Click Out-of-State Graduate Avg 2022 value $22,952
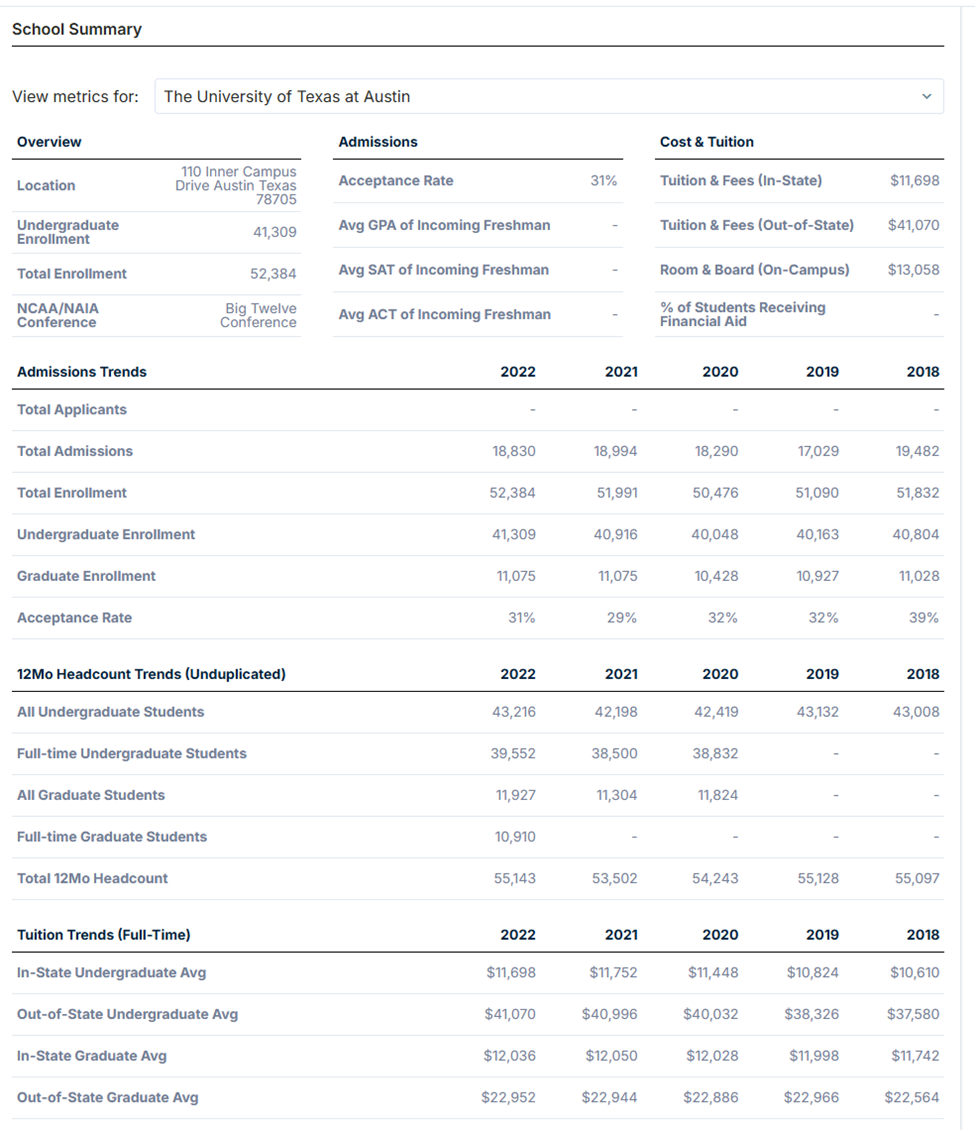 pos(509,1098)
